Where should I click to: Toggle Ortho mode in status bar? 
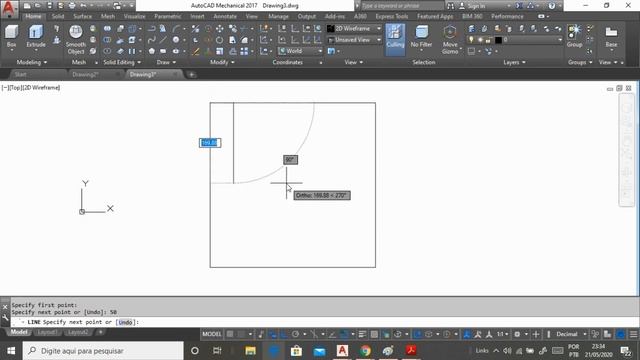coord(284,334)
